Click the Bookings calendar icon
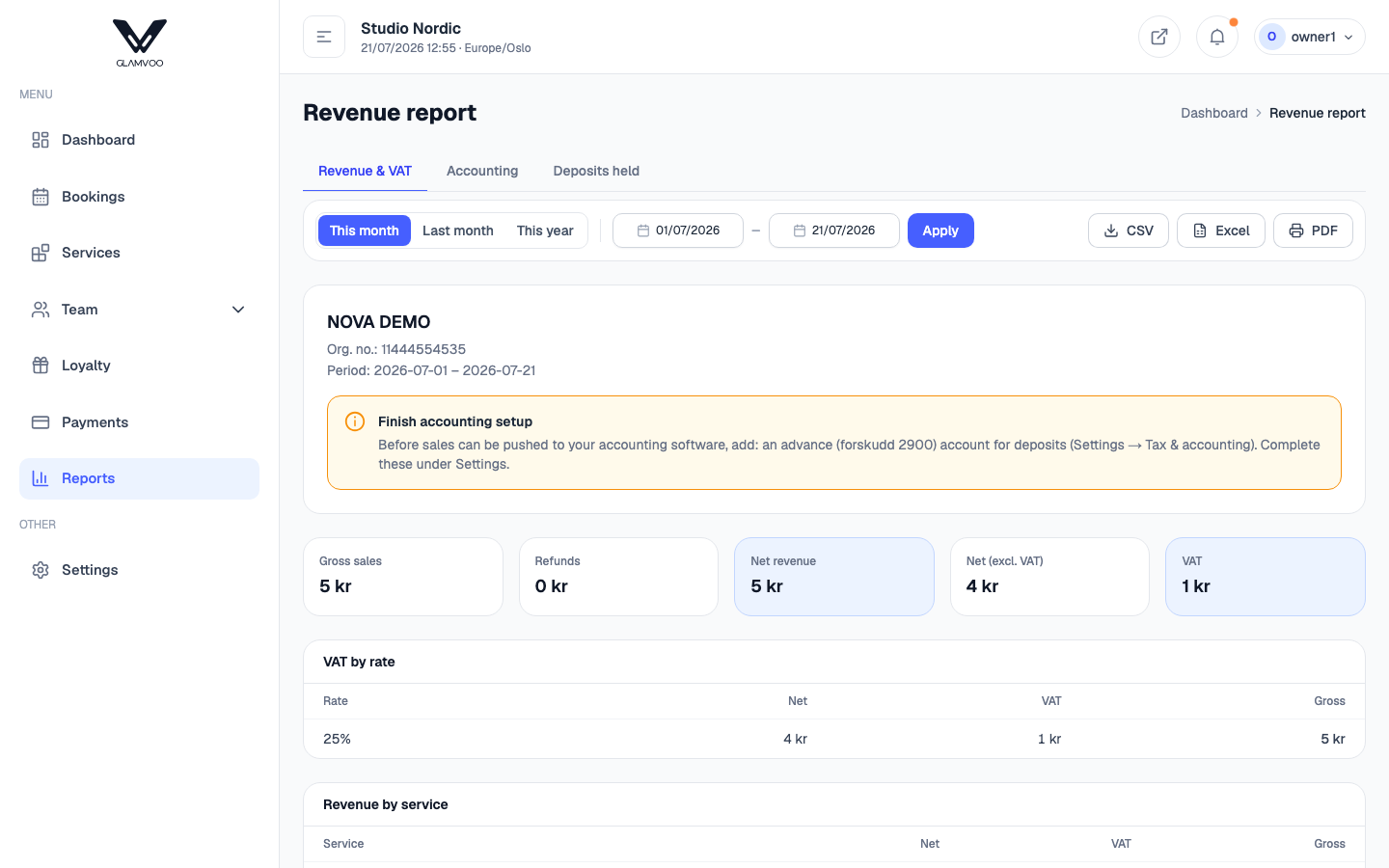This screenshot has height=868, width=1389. [x=41, y=197]
